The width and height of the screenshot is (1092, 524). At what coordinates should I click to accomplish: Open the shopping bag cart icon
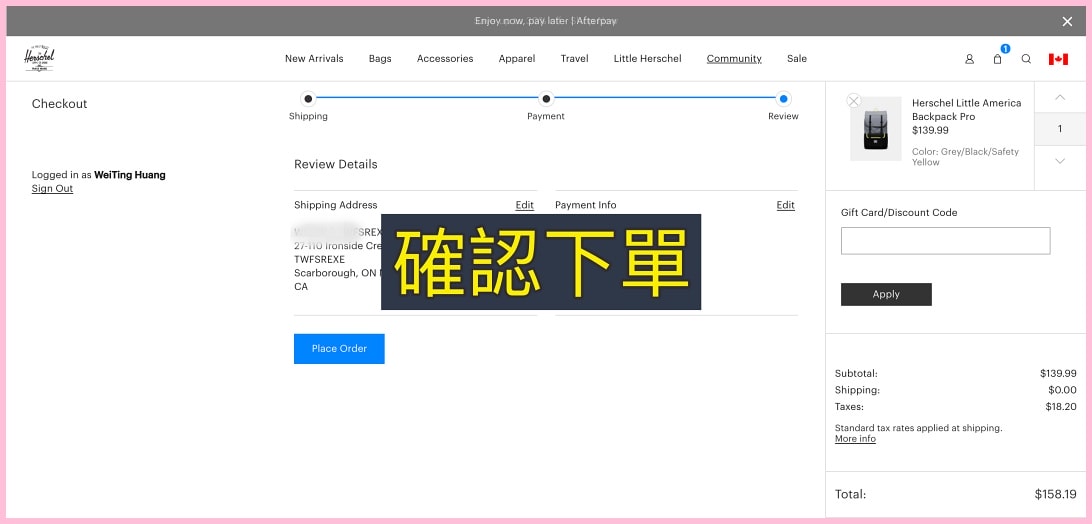(x=997, y=59)
